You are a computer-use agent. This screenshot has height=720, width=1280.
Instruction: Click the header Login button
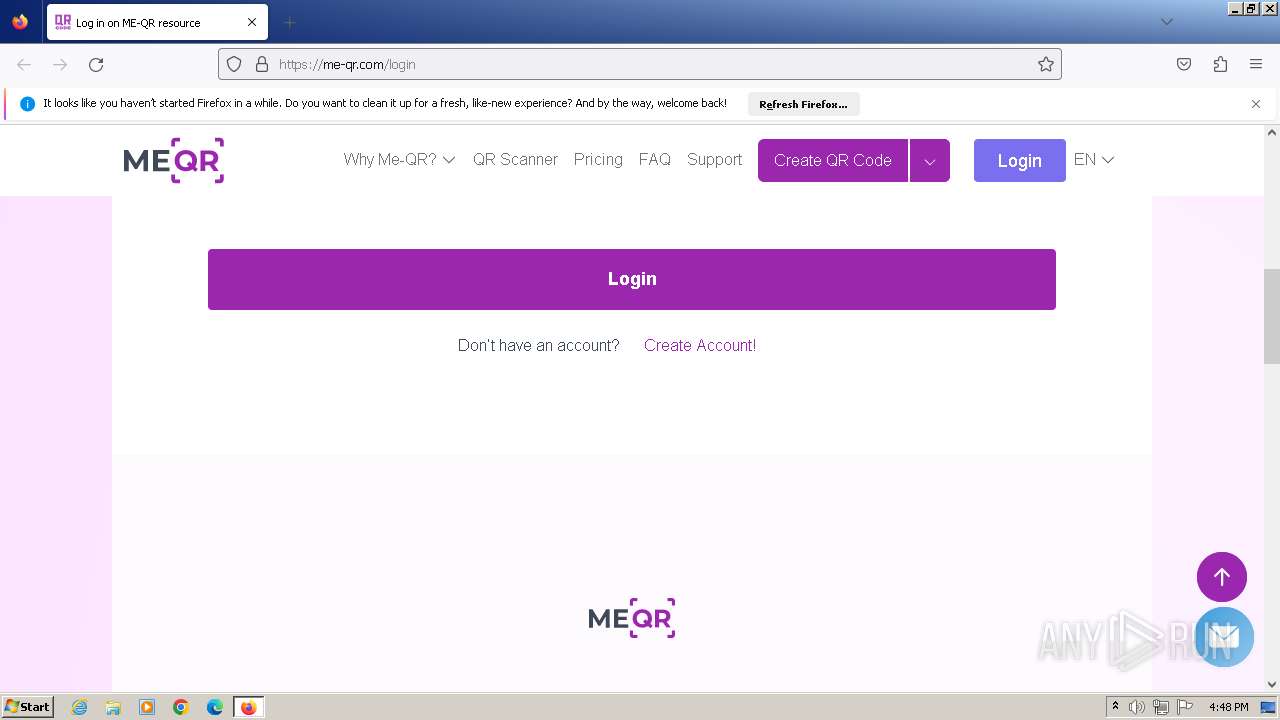[x=1020, y=160]
